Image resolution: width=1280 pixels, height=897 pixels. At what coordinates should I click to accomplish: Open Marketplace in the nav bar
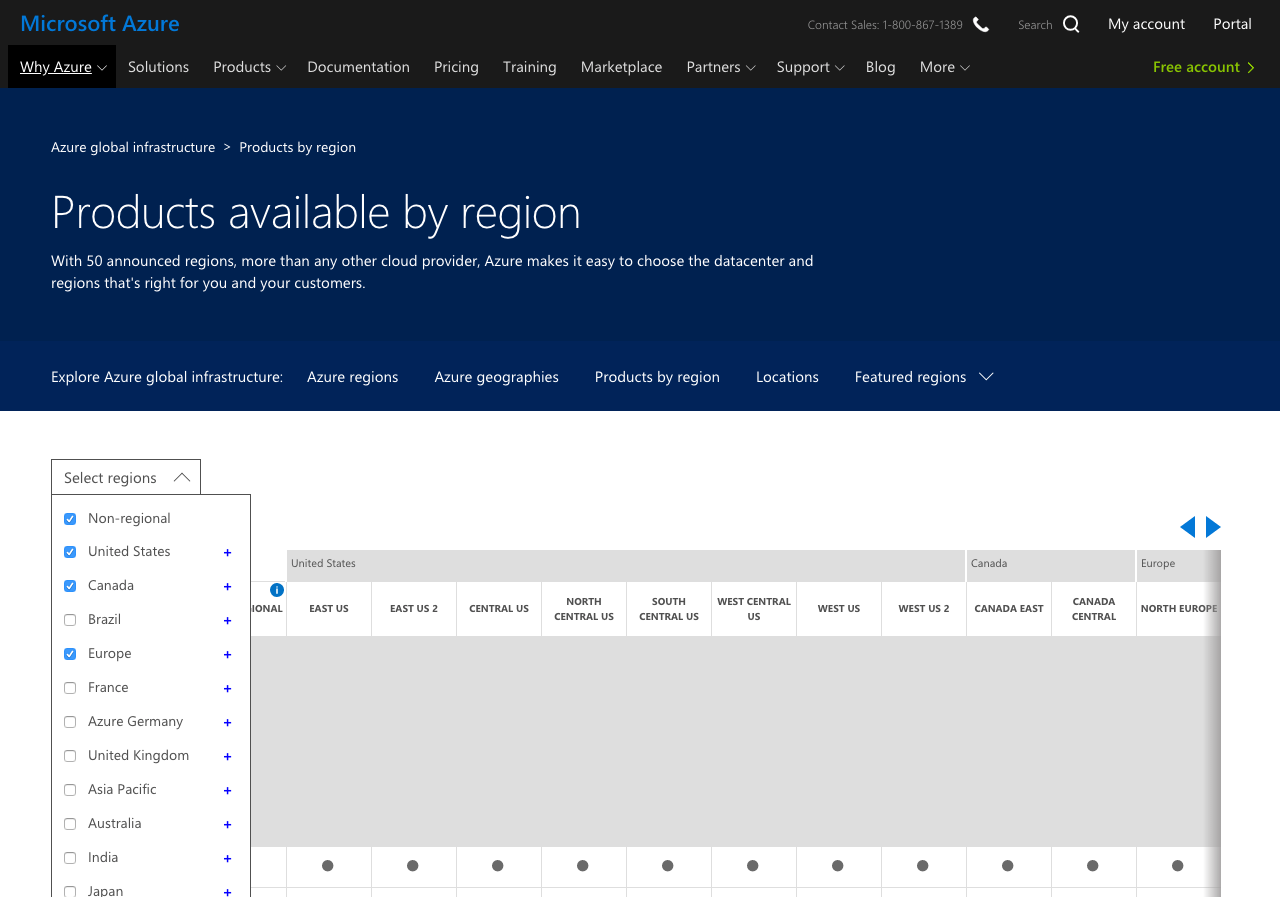pos(621,67)
